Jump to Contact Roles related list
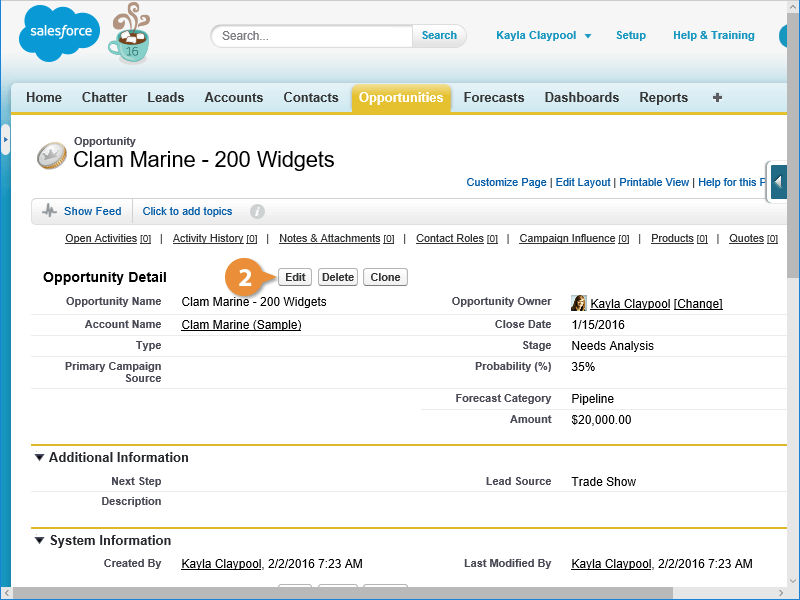 (x=457, y=238)
